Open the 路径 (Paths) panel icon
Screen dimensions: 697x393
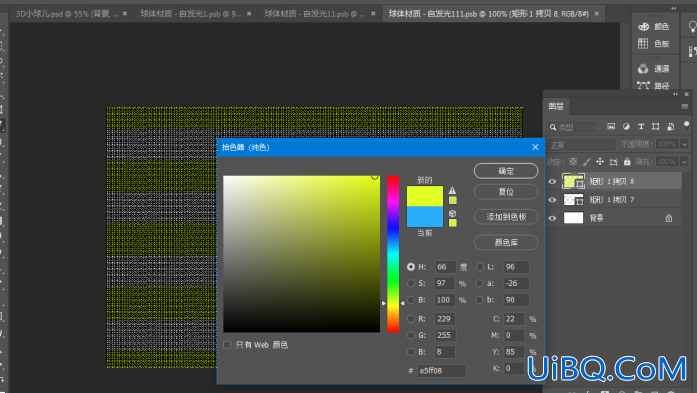pyautogui.click(x=643, y=85)
